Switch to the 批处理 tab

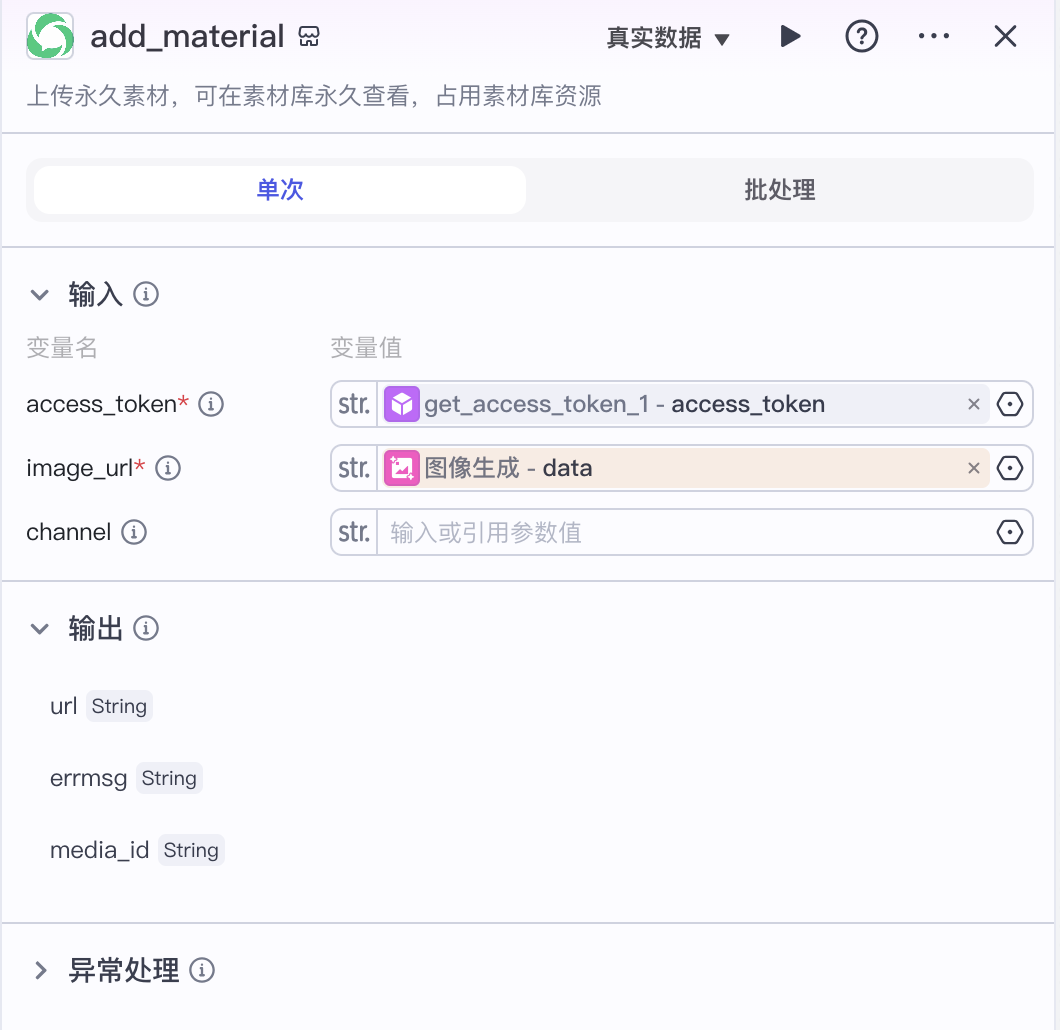[x=779, y=190]
